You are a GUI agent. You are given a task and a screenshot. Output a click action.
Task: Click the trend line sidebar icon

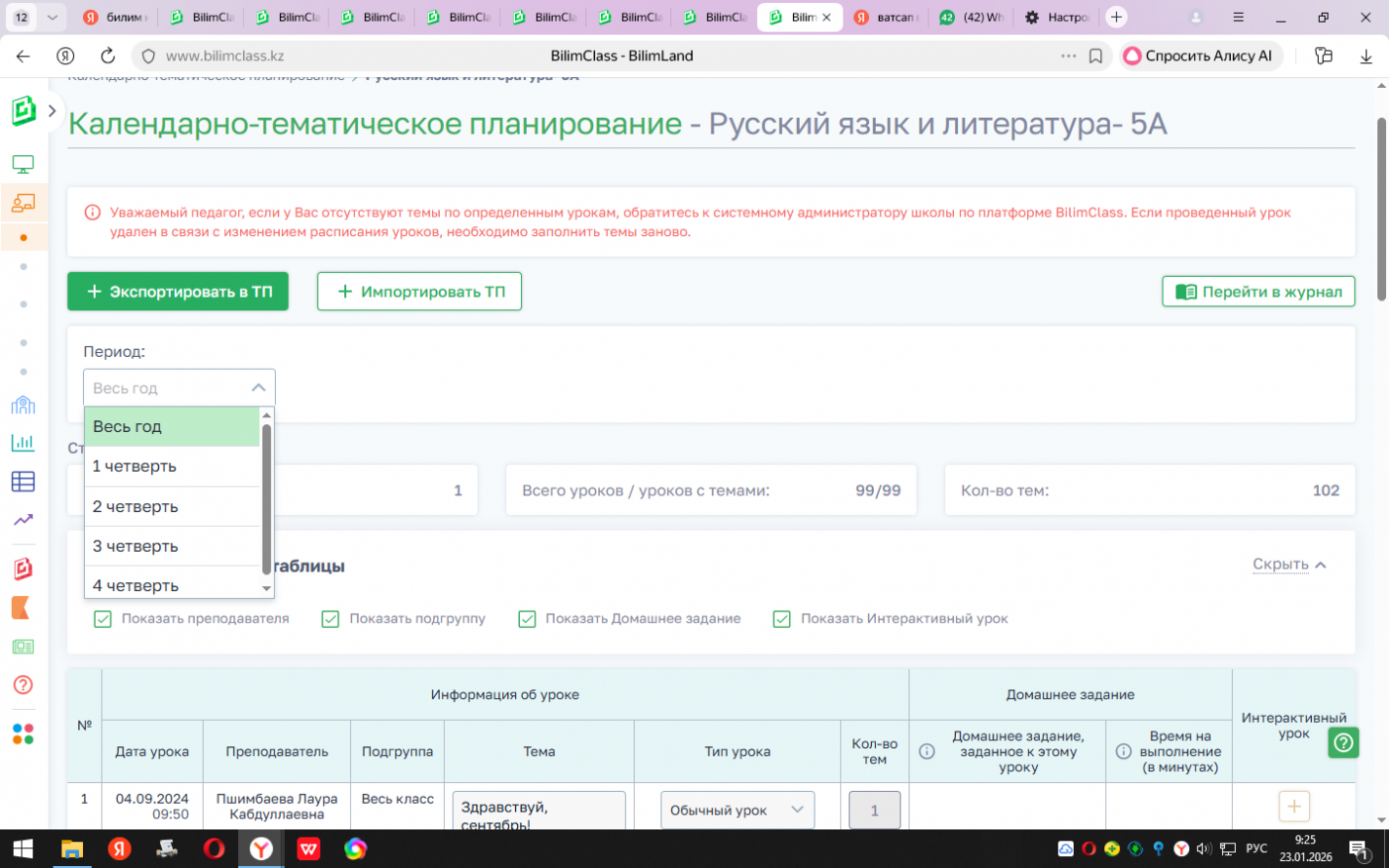click(22, 520)
